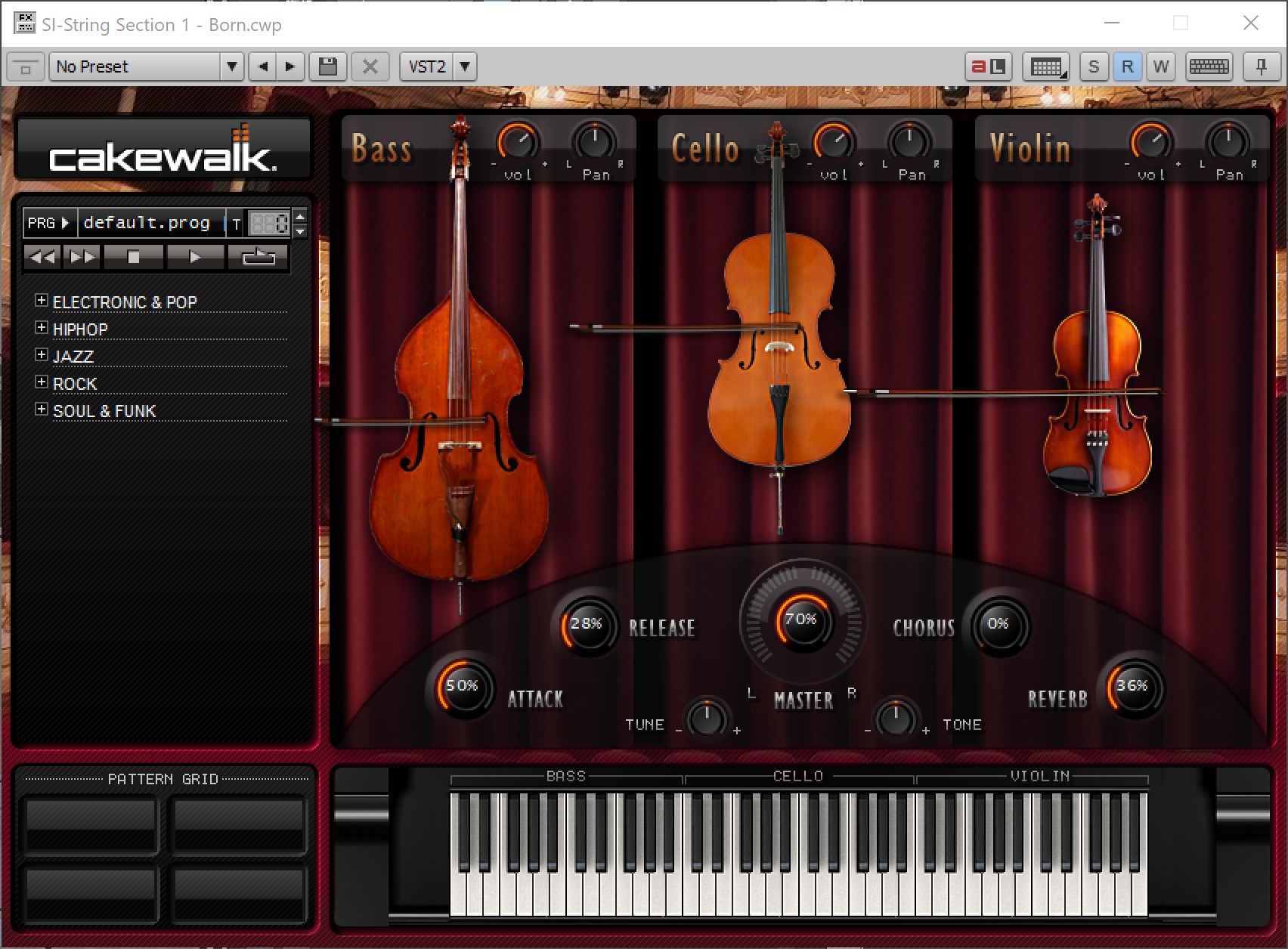Toggle the Solo (S) button

pos(1093,66)
